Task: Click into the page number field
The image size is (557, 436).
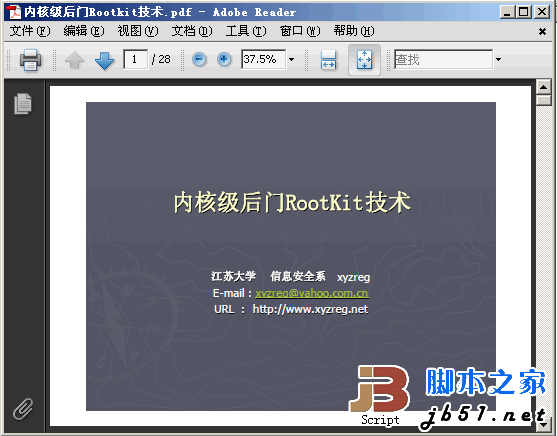Action: point(135,59)
